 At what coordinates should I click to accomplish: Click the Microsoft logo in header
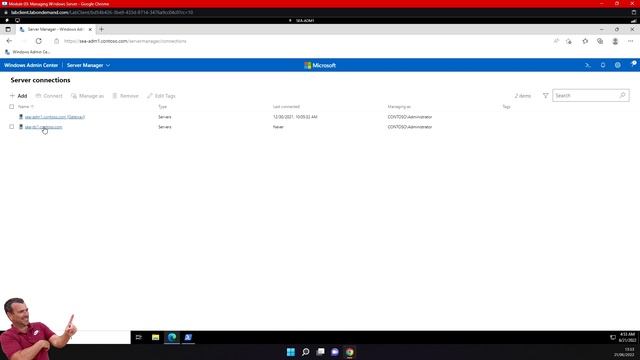click(320, 65)
